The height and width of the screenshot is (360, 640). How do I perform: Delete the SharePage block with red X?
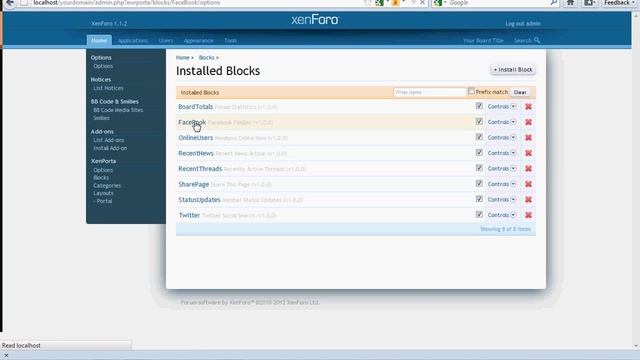[528, 184]
